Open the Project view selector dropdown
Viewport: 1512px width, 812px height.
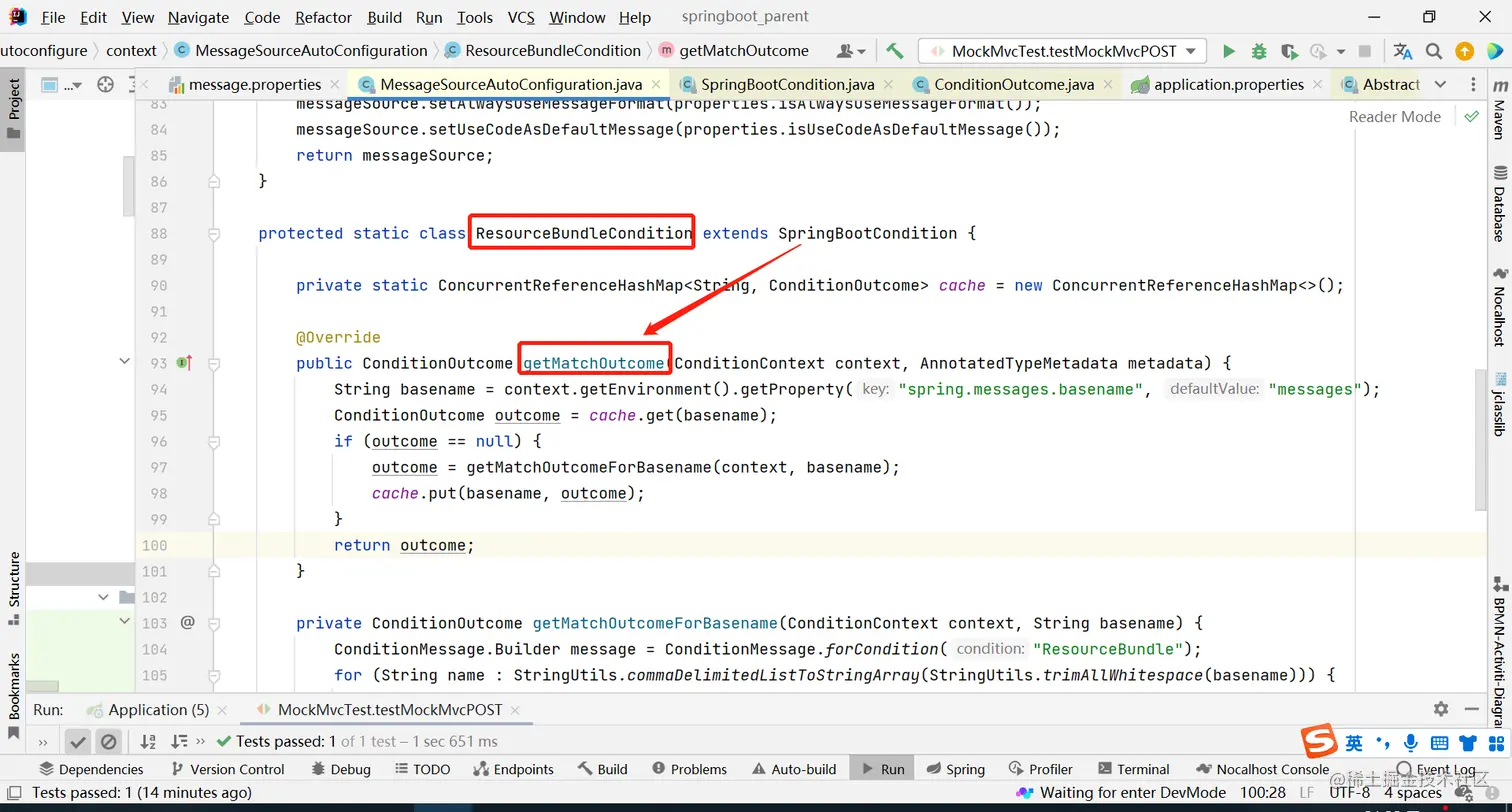(x=63, y=85)
